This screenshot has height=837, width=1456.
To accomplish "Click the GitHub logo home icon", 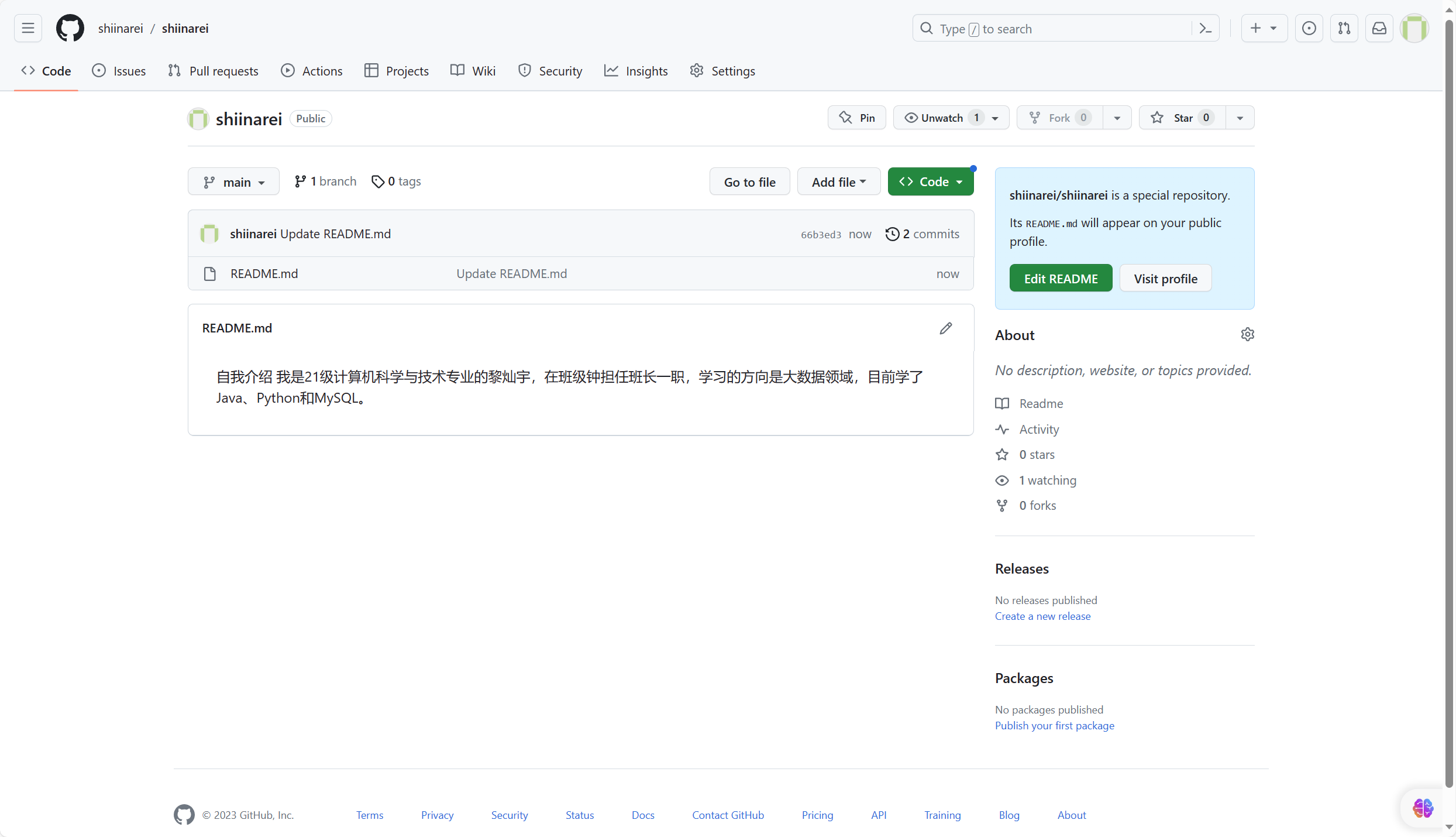I will 70,28.
